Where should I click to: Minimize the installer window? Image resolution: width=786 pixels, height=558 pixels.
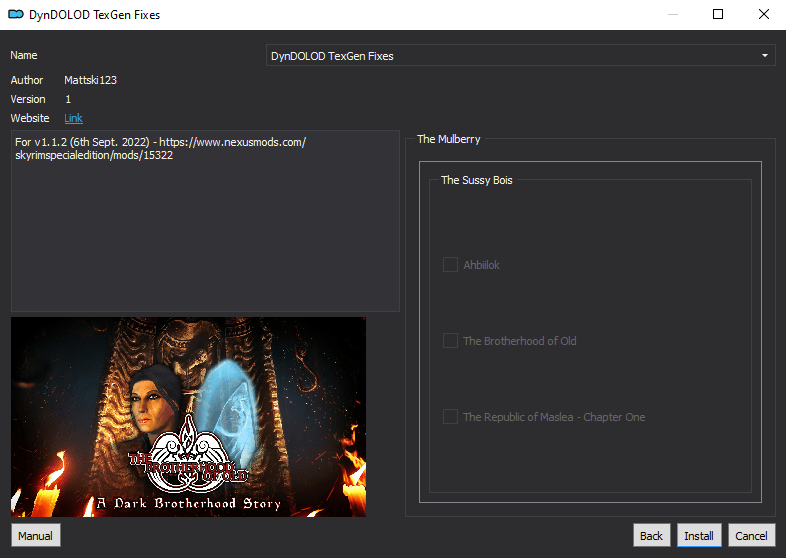pos(673,15)
